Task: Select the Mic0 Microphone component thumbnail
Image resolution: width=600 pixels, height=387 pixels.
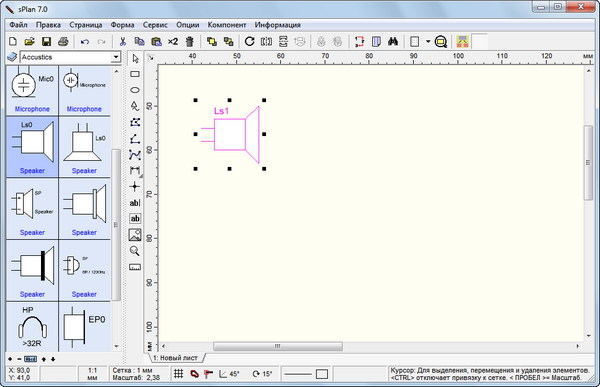Action: [x=32, y=90]
